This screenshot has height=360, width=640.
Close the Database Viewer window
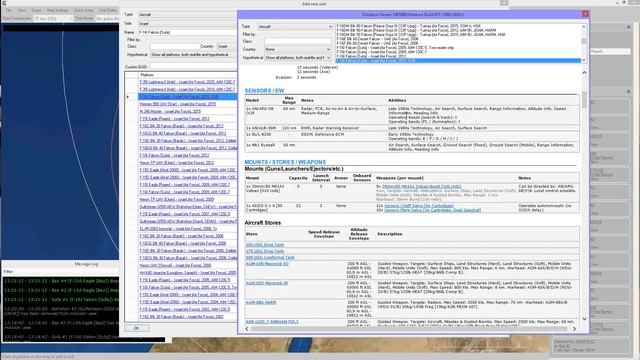(x=585, y=14)
